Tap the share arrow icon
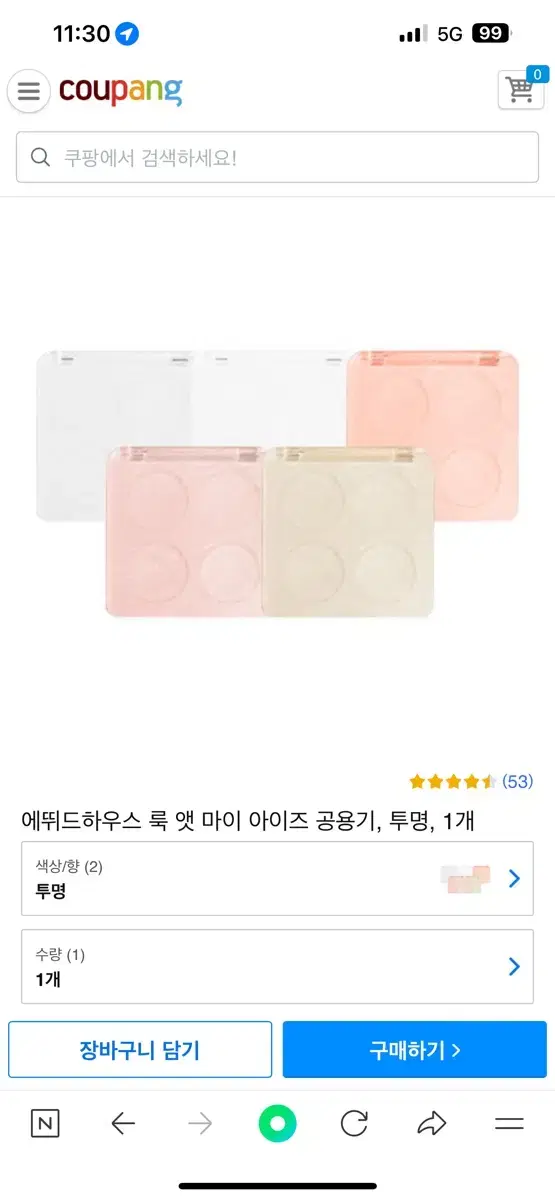 pos(431,1124)
